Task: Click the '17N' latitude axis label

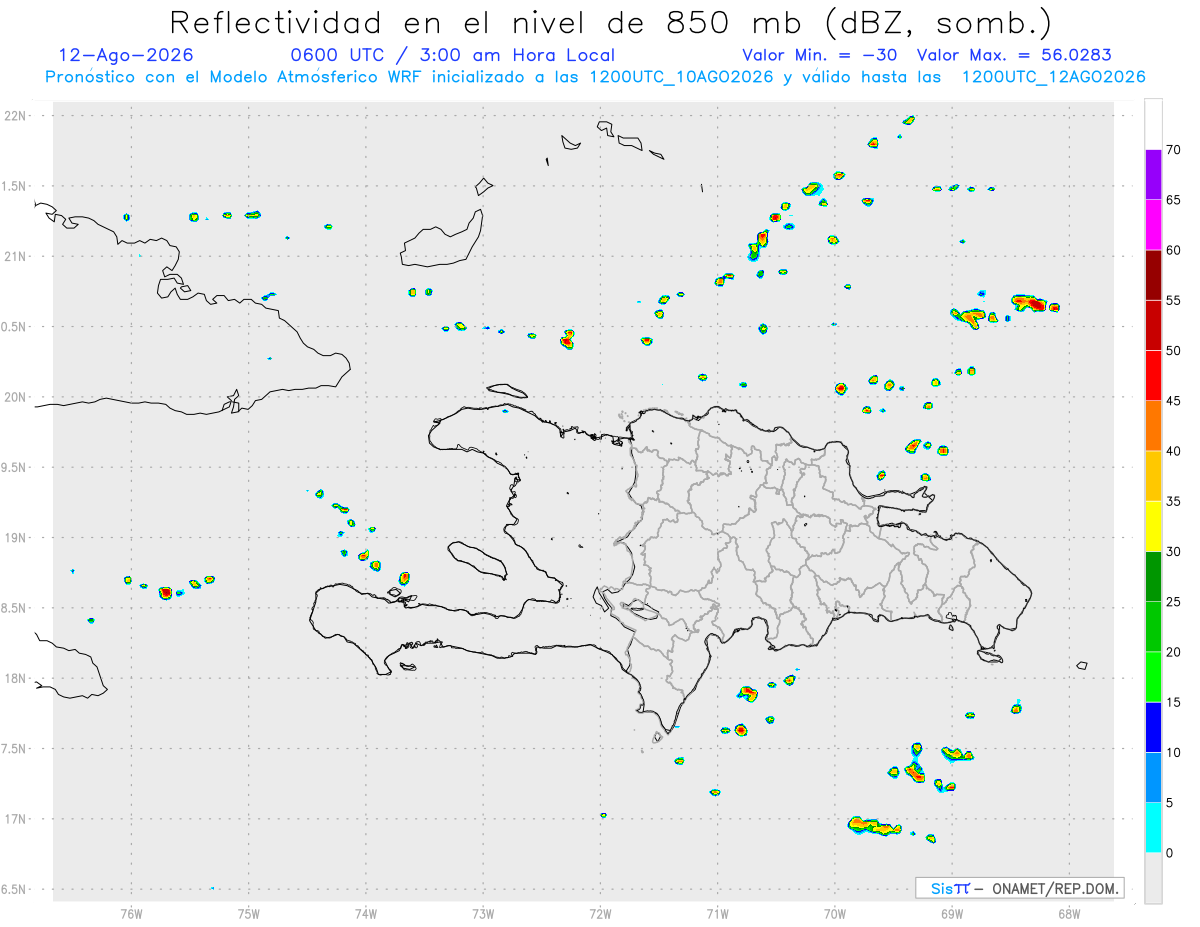Action: point(17,819)
